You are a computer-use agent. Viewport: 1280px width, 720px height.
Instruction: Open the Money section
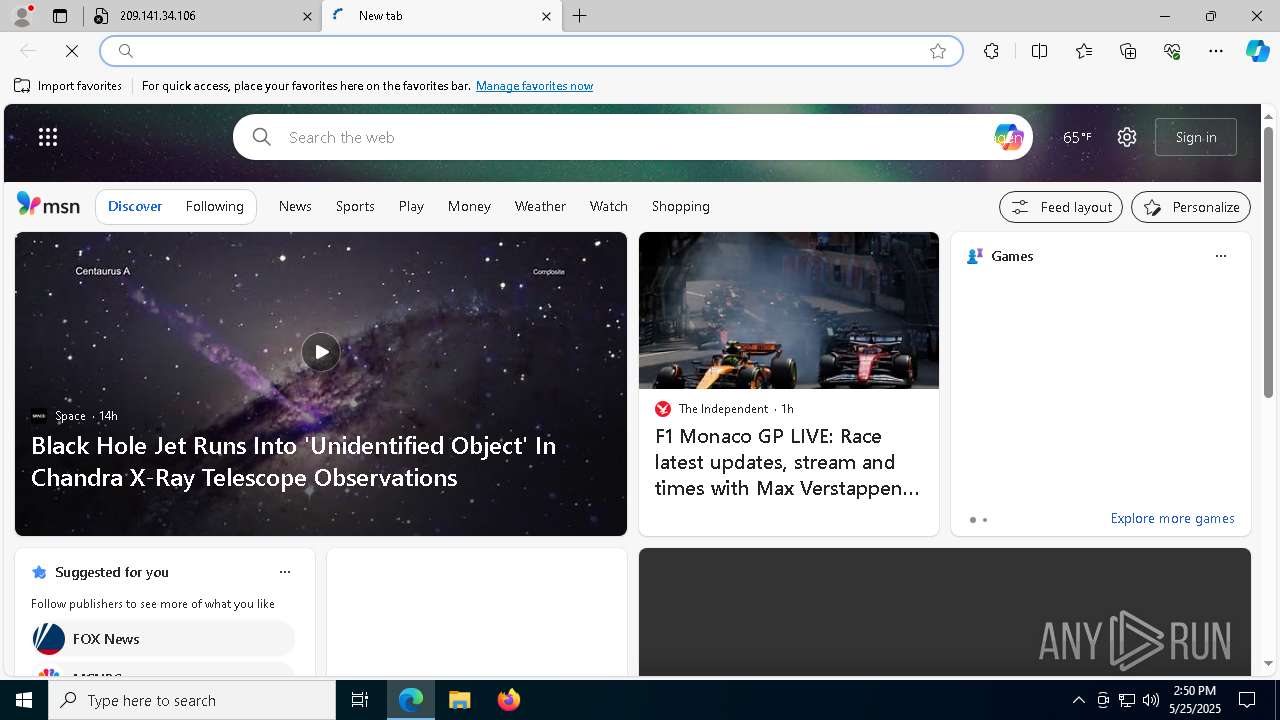pos(469,206)
